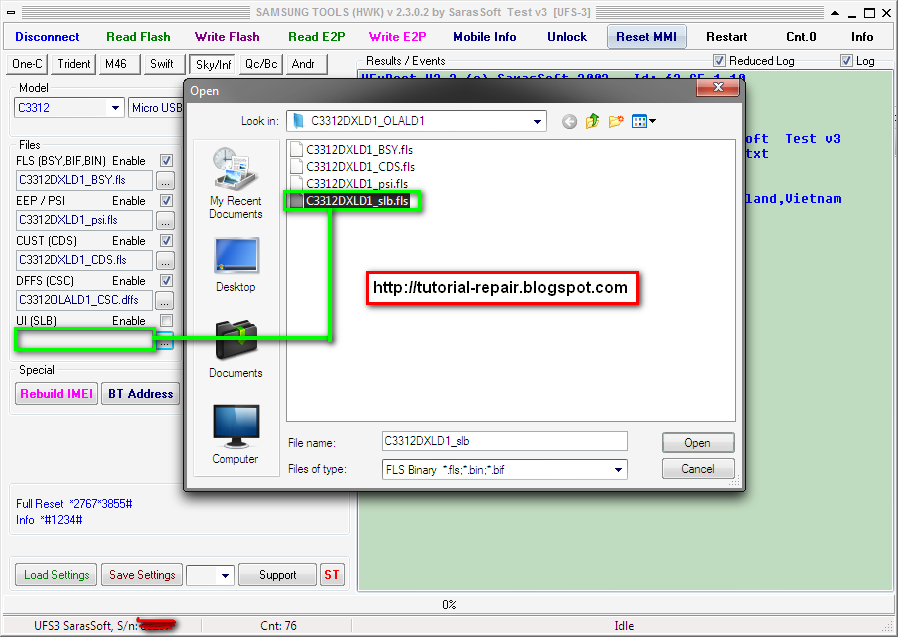898x637 pixels.
Task: Click the UI (SLB) file path field
Action: tap(85, 340)
